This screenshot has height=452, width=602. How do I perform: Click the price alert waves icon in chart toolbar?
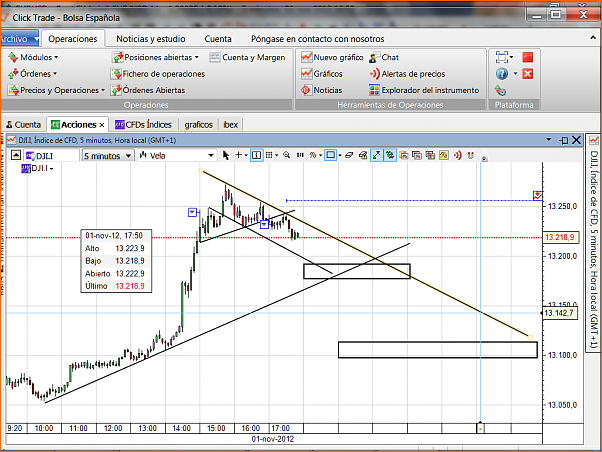click(457, 155)
